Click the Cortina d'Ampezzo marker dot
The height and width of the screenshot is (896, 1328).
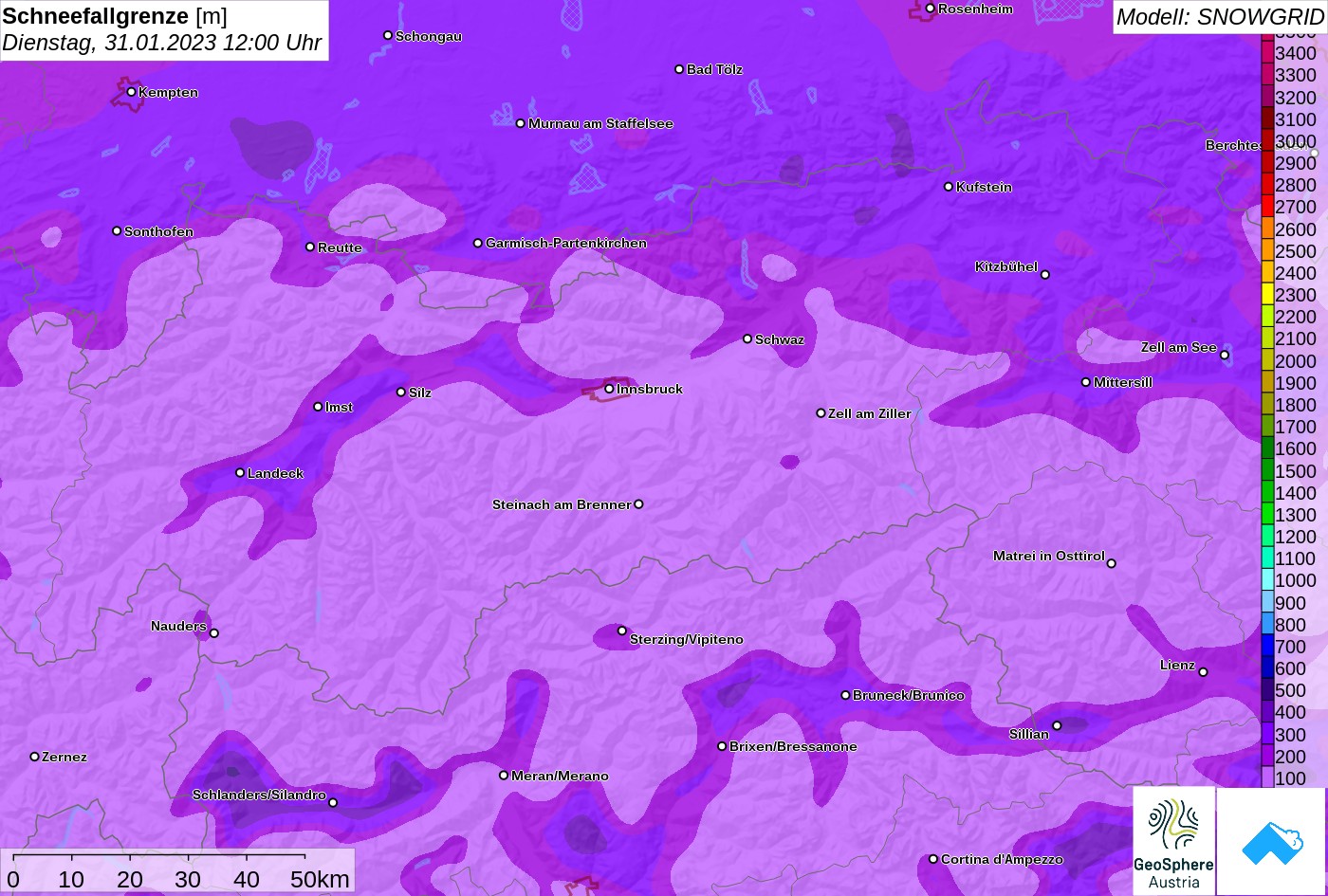coord(933,859)
